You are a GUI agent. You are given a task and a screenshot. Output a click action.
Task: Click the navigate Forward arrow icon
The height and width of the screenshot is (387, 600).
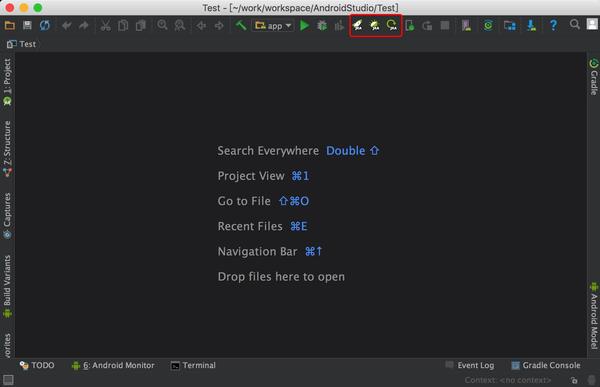pos(219,26)
